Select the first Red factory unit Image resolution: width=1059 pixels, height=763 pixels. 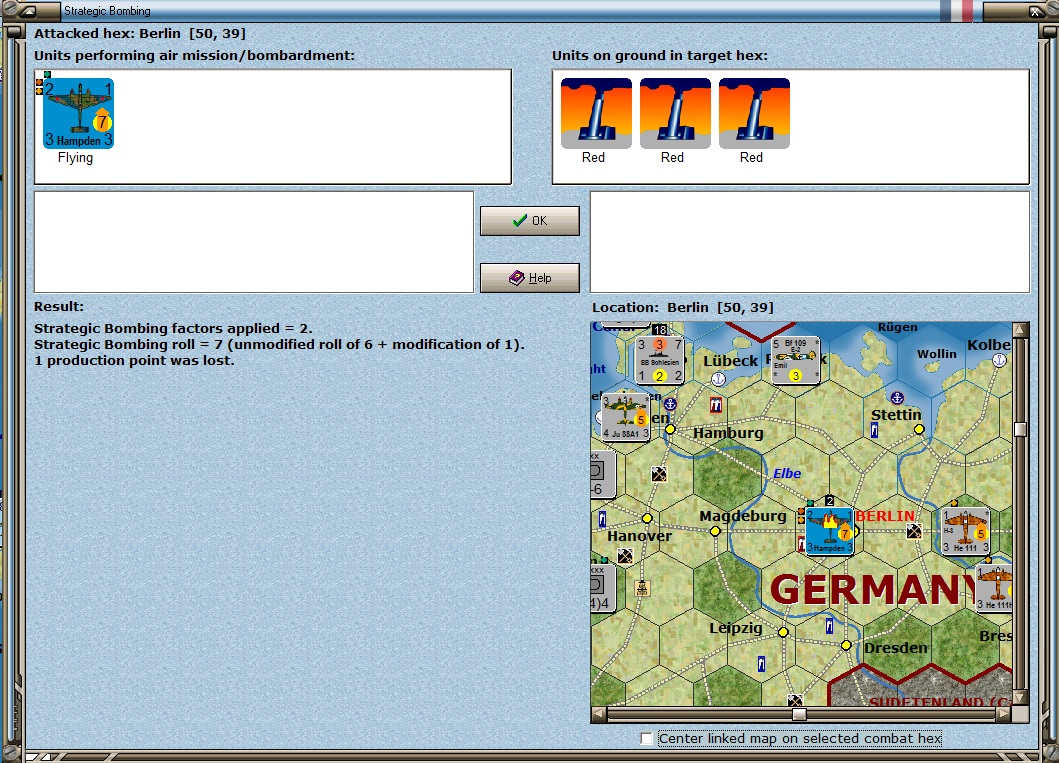[596, 113]
